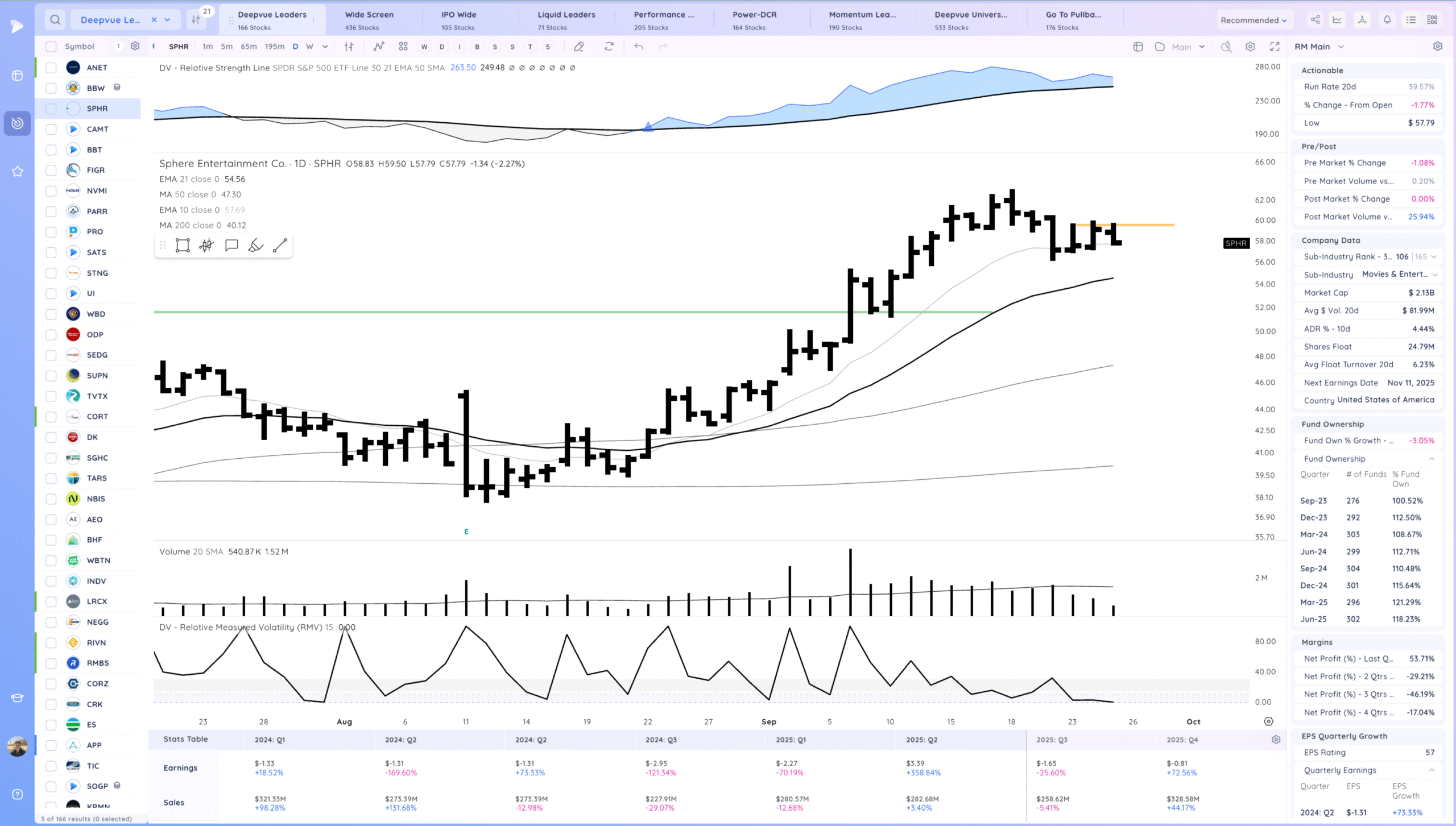Undo the last chart action

tap(639, 47)
